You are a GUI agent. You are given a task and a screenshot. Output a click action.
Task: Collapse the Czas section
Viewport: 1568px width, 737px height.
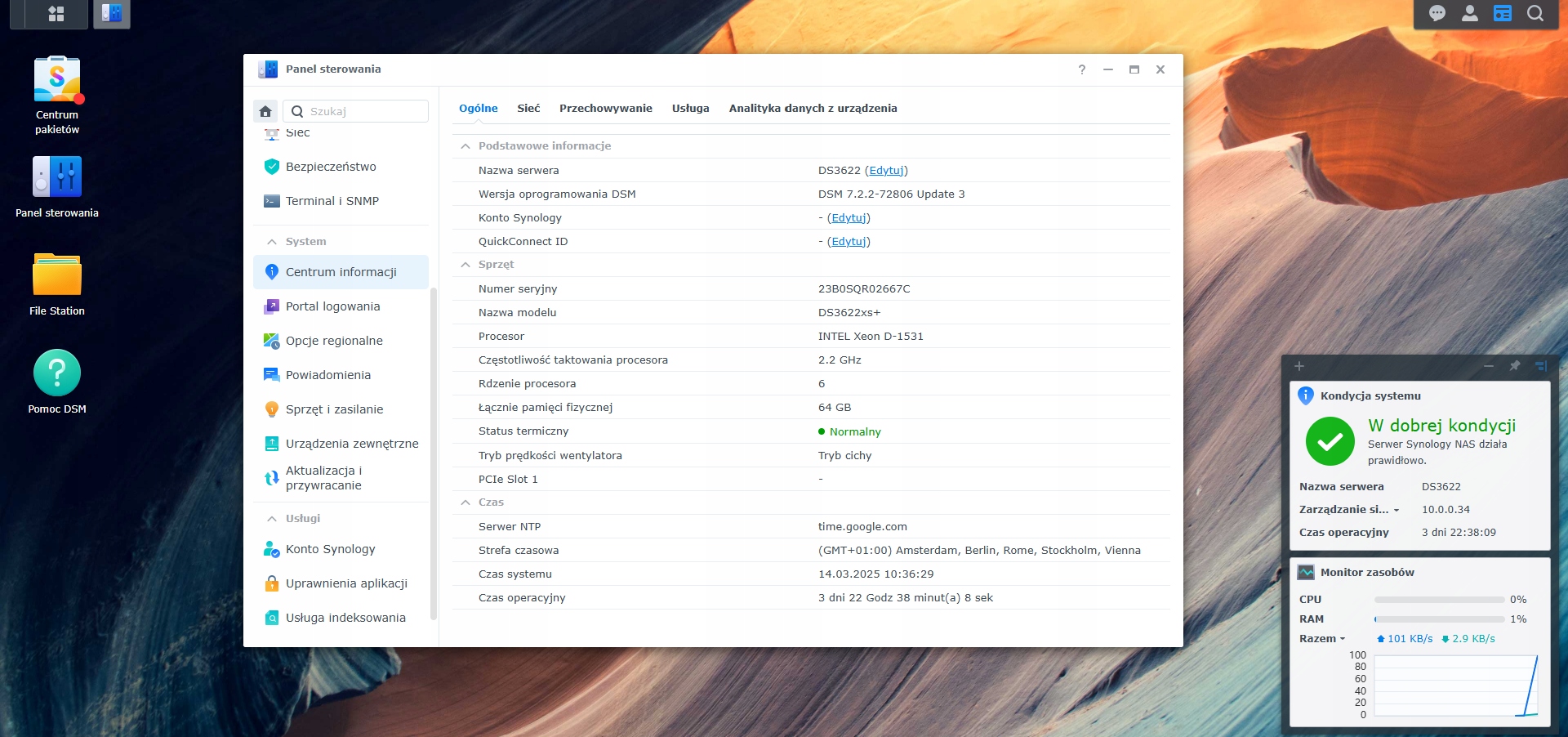pos(465,502)
